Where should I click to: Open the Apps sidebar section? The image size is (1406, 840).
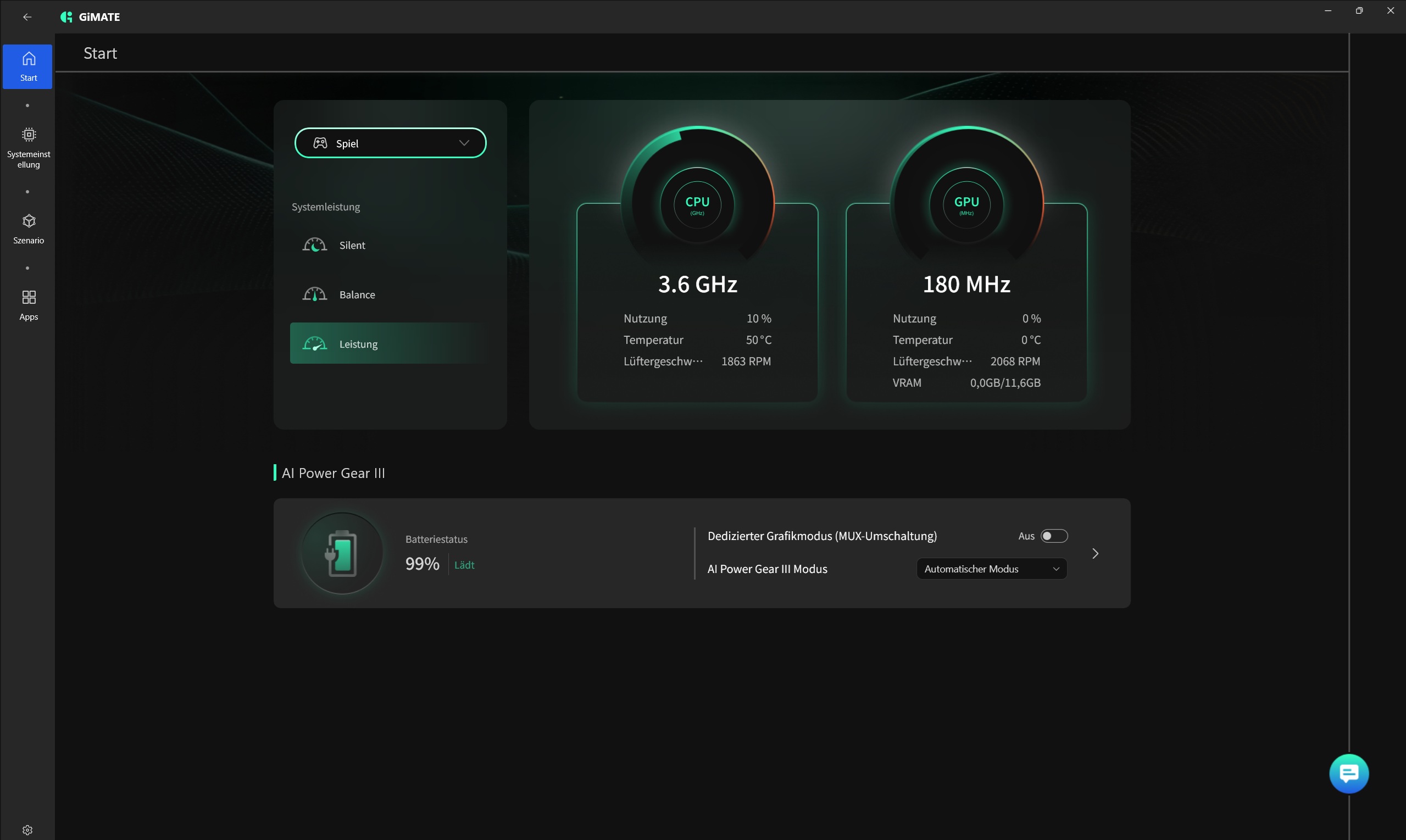(x=29, y=304)
